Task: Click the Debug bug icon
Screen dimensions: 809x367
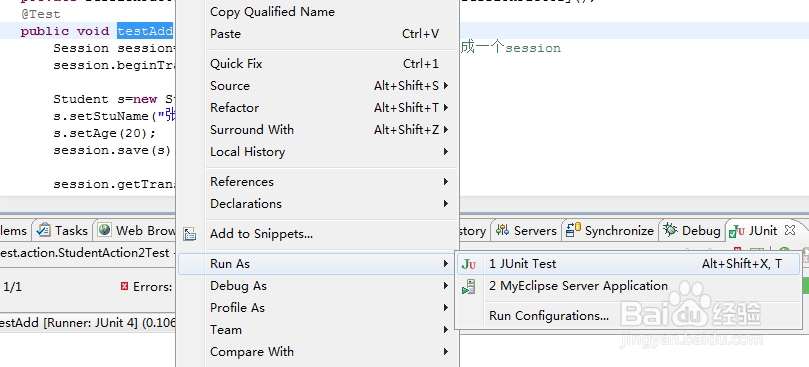Action: click(670, 230)
